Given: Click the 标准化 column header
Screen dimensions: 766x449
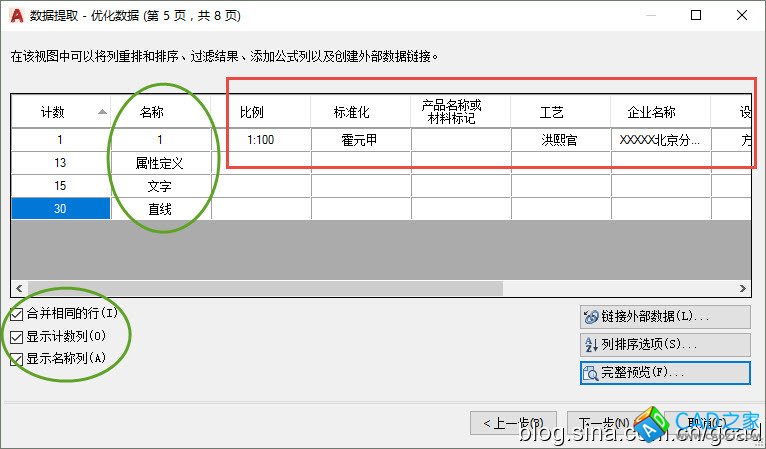Looking at the screenshot, I should pyautogui.click(x=351, y=112).
